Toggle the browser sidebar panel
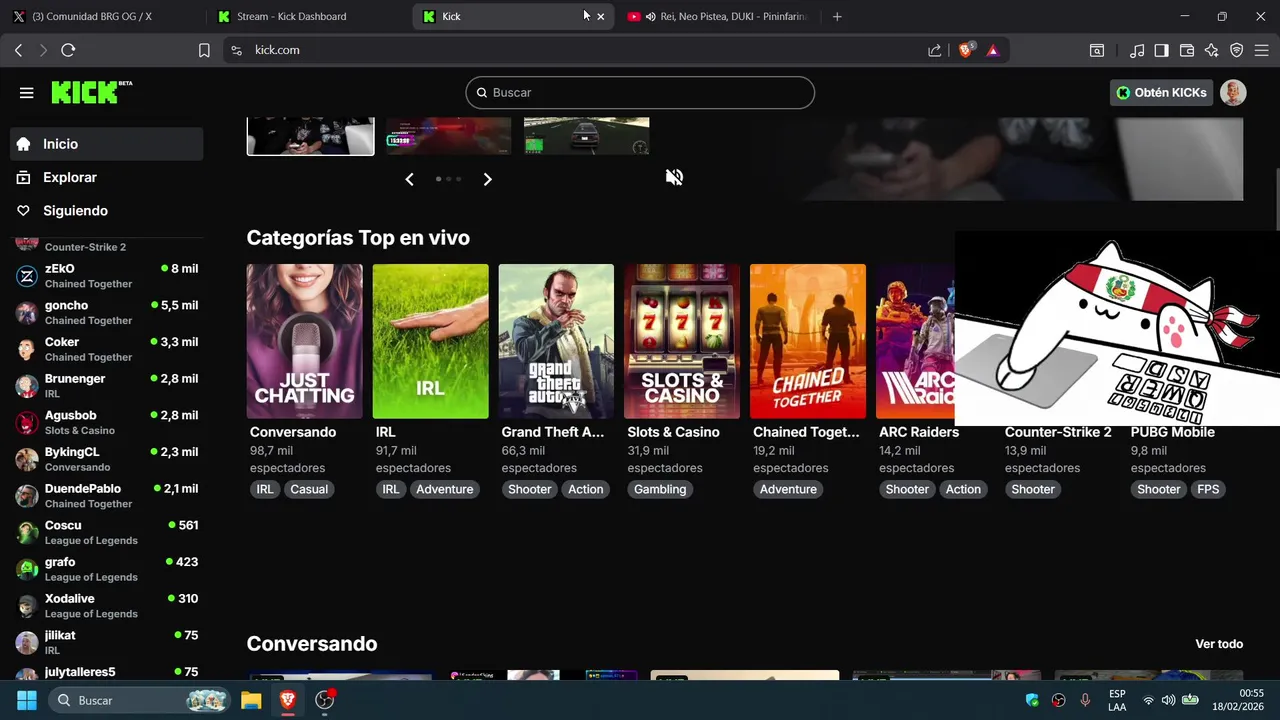This screenshot has height=720, width=1280. point(1161,50)
